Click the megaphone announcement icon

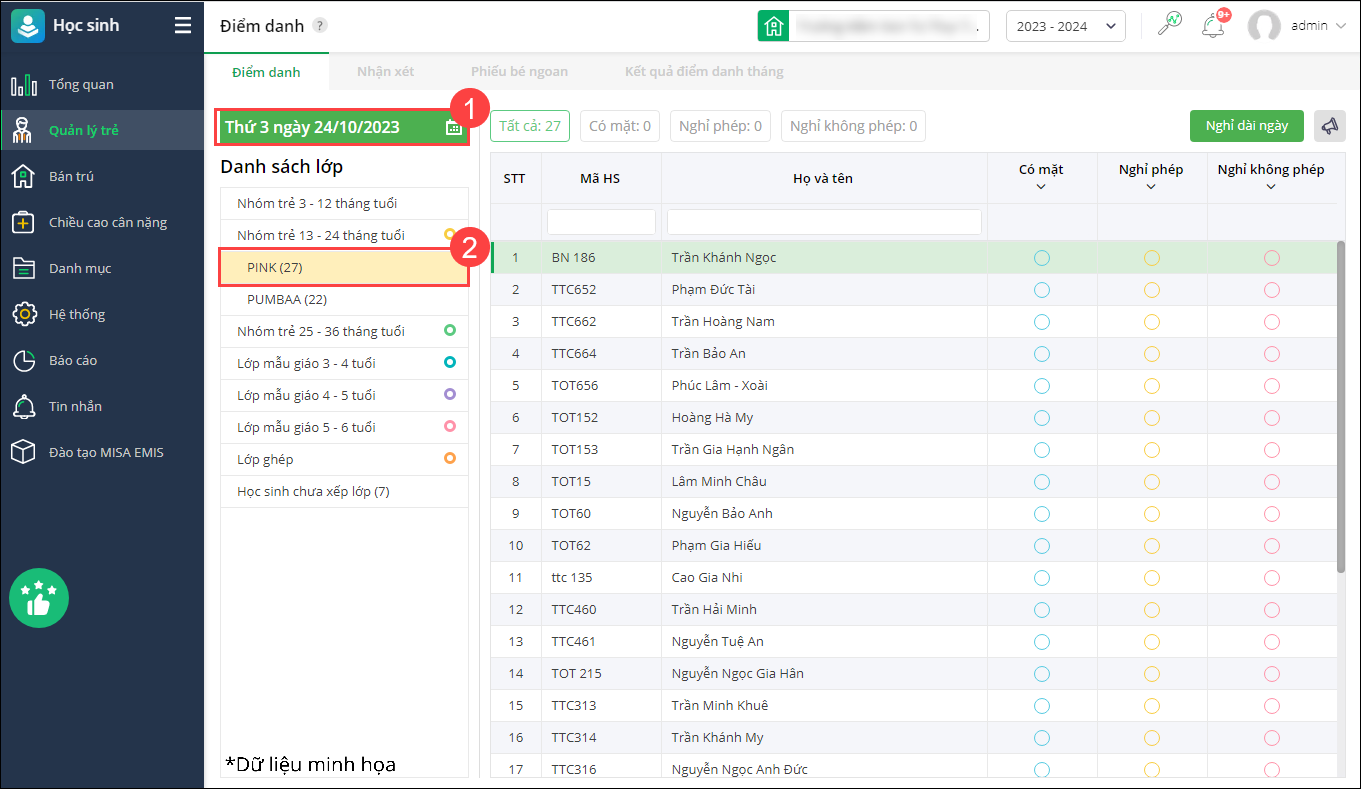[1329, 126]
